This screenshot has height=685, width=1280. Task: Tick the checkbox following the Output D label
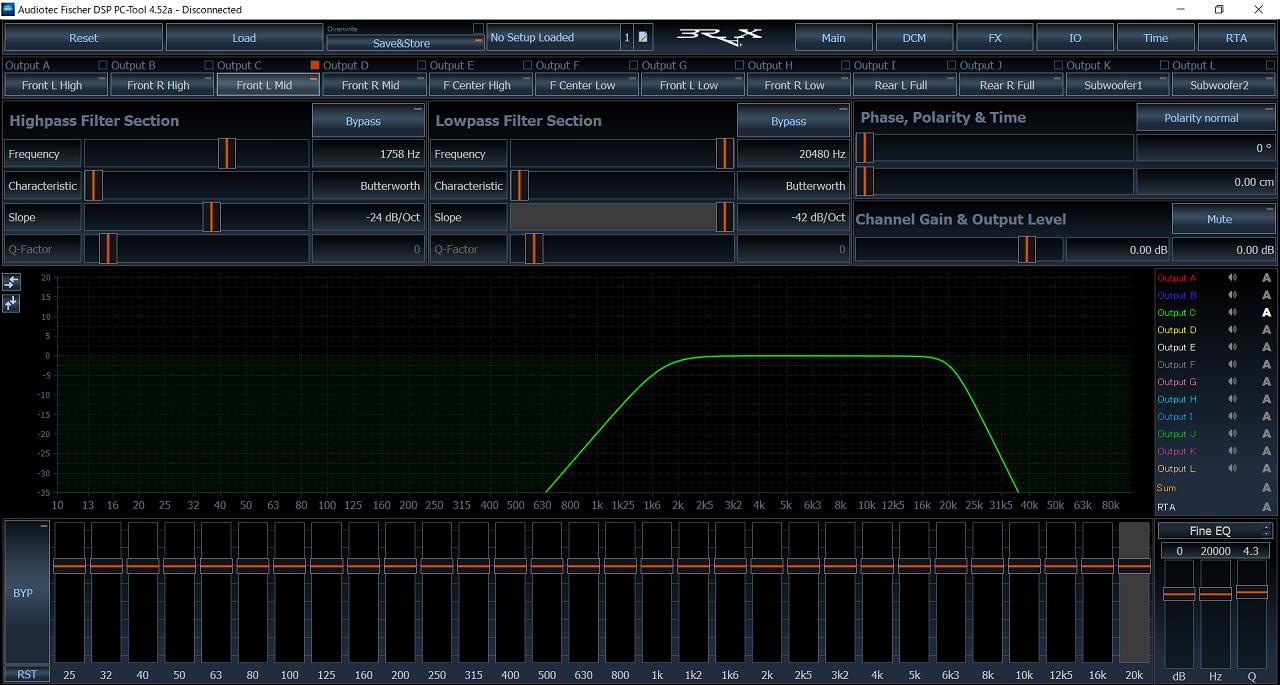coord(421,65)
